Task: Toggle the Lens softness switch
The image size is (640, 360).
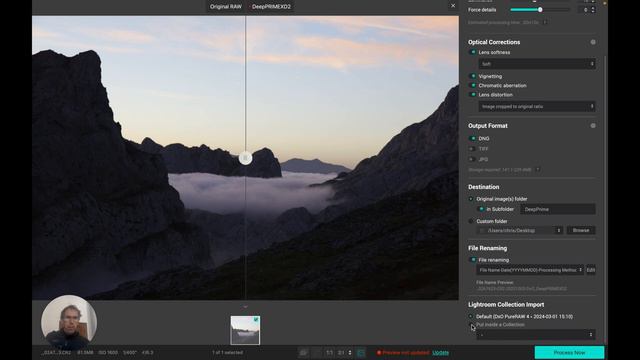Action: (x=473, y=52)
